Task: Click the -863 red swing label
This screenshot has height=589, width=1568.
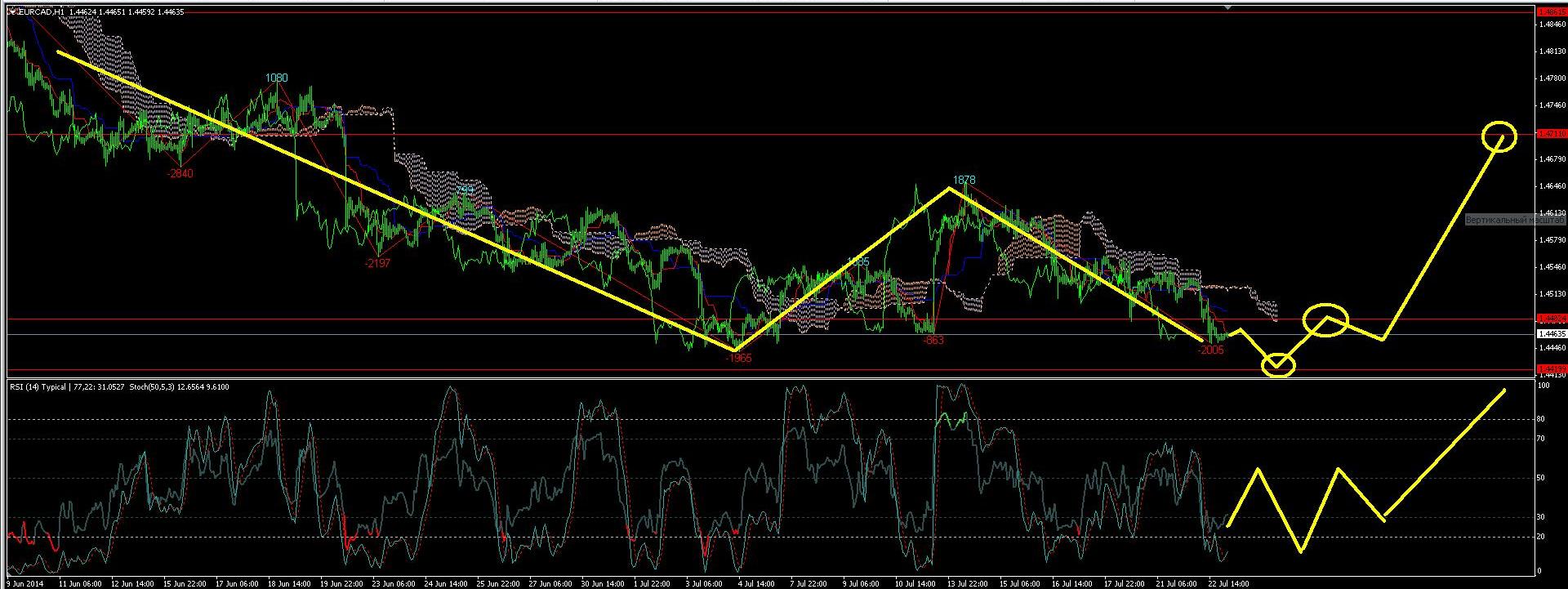Action: pyautogui.click(x=932, y=340)
